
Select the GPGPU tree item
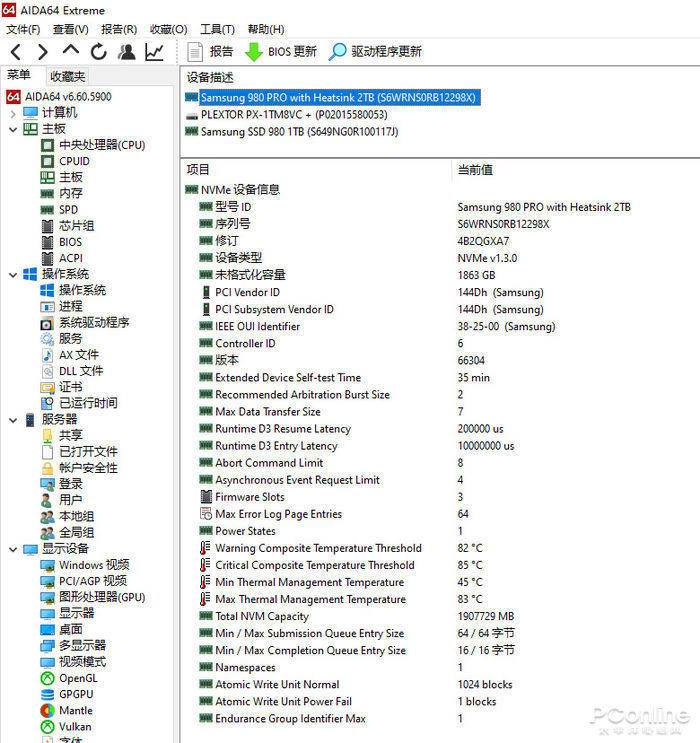tap(68, 695)
